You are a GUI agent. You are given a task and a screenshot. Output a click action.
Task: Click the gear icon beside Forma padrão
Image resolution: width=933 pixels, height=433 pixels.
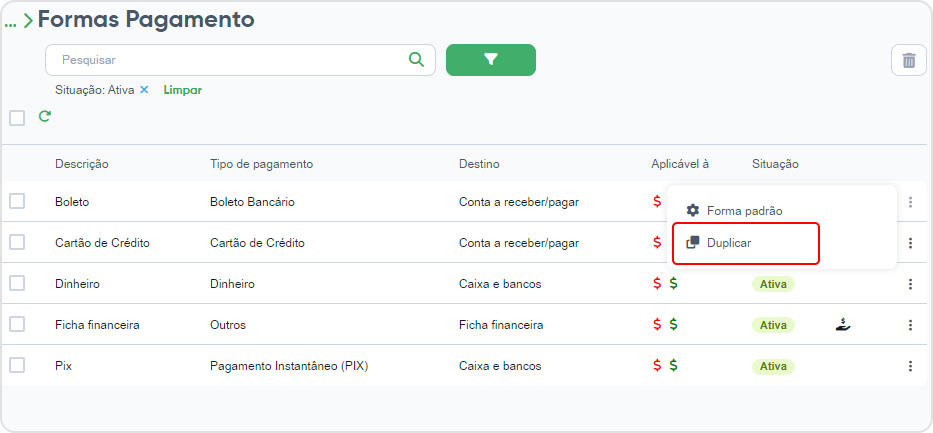(x=692, y=211)
